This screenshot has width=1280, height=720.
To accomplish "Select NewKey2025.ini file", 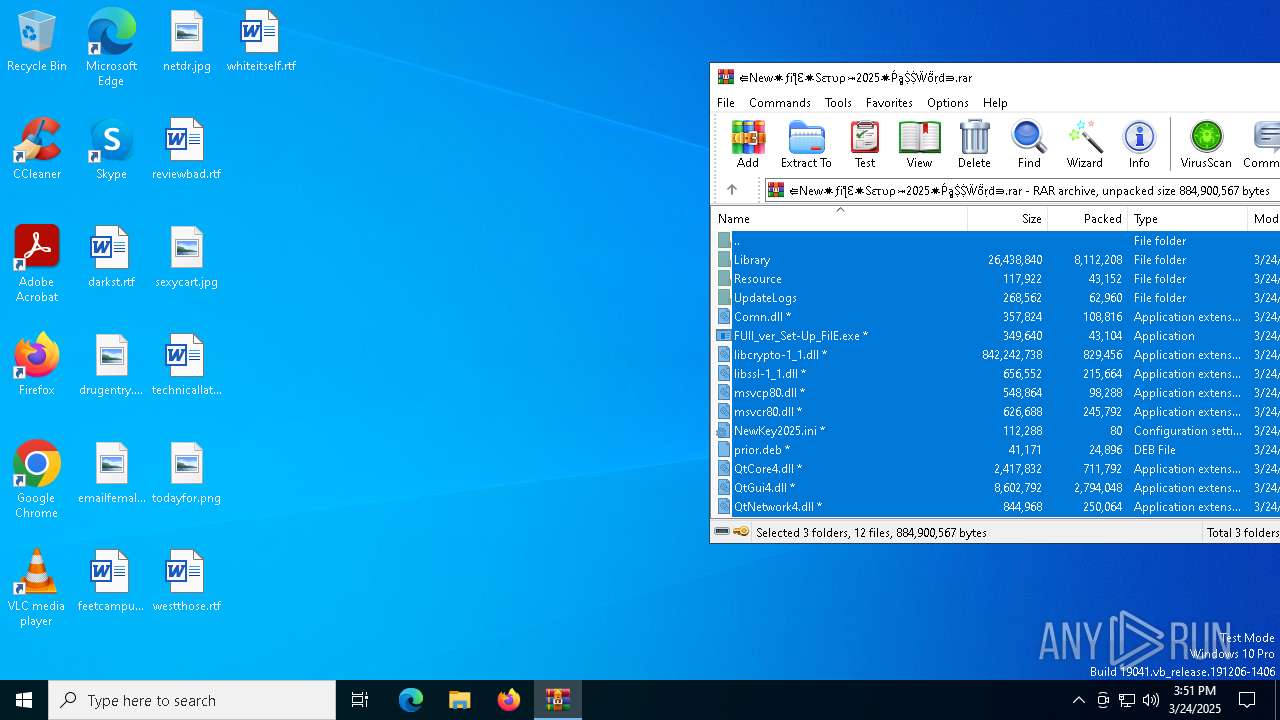I will tap(996, 431).
